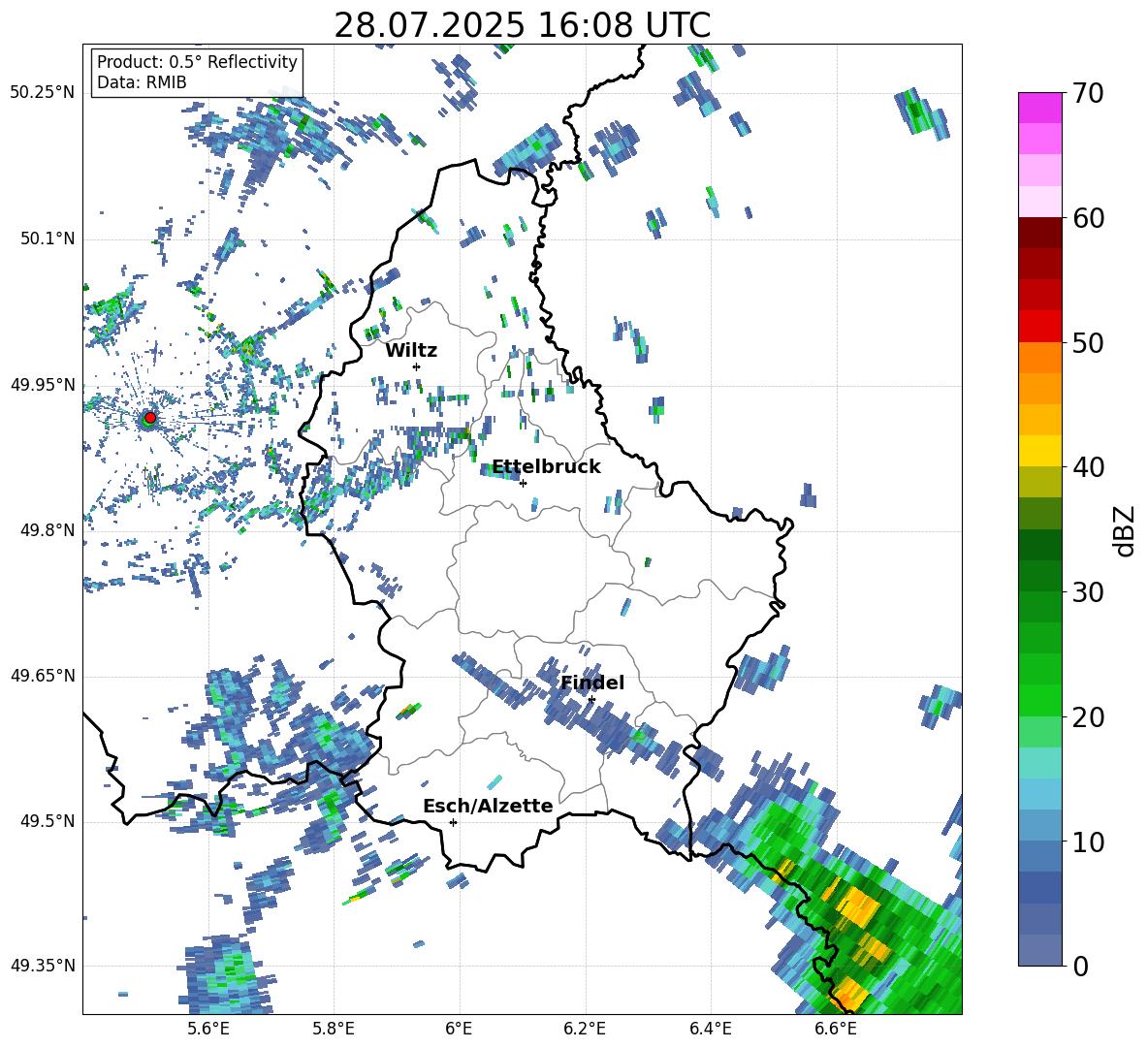
Task: Click the 49.65°N latitude label
Action: tap(43, 677)
